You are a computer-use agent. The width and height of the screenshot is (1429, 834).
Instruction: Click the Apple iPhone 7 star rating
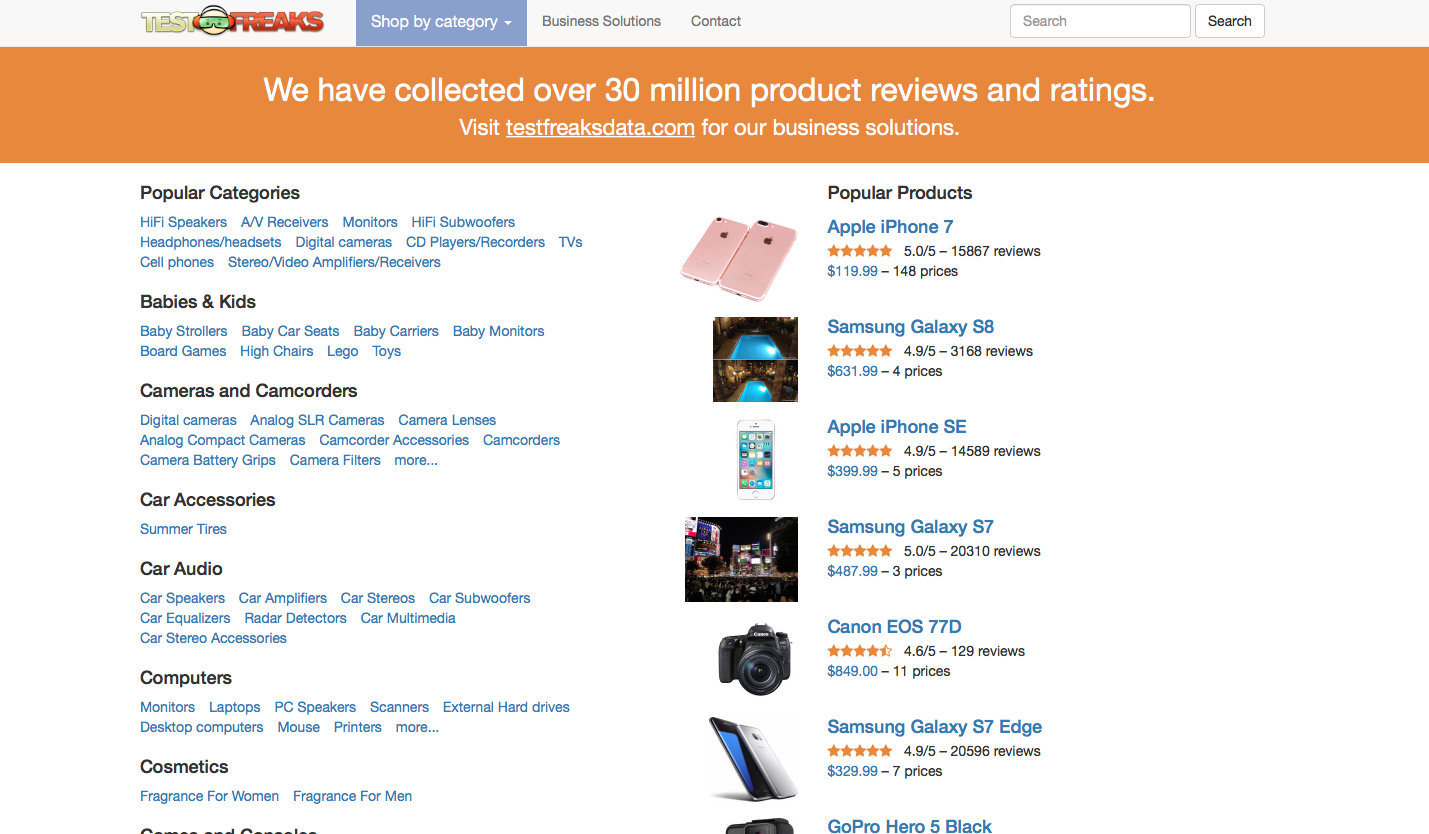[860, 251]
